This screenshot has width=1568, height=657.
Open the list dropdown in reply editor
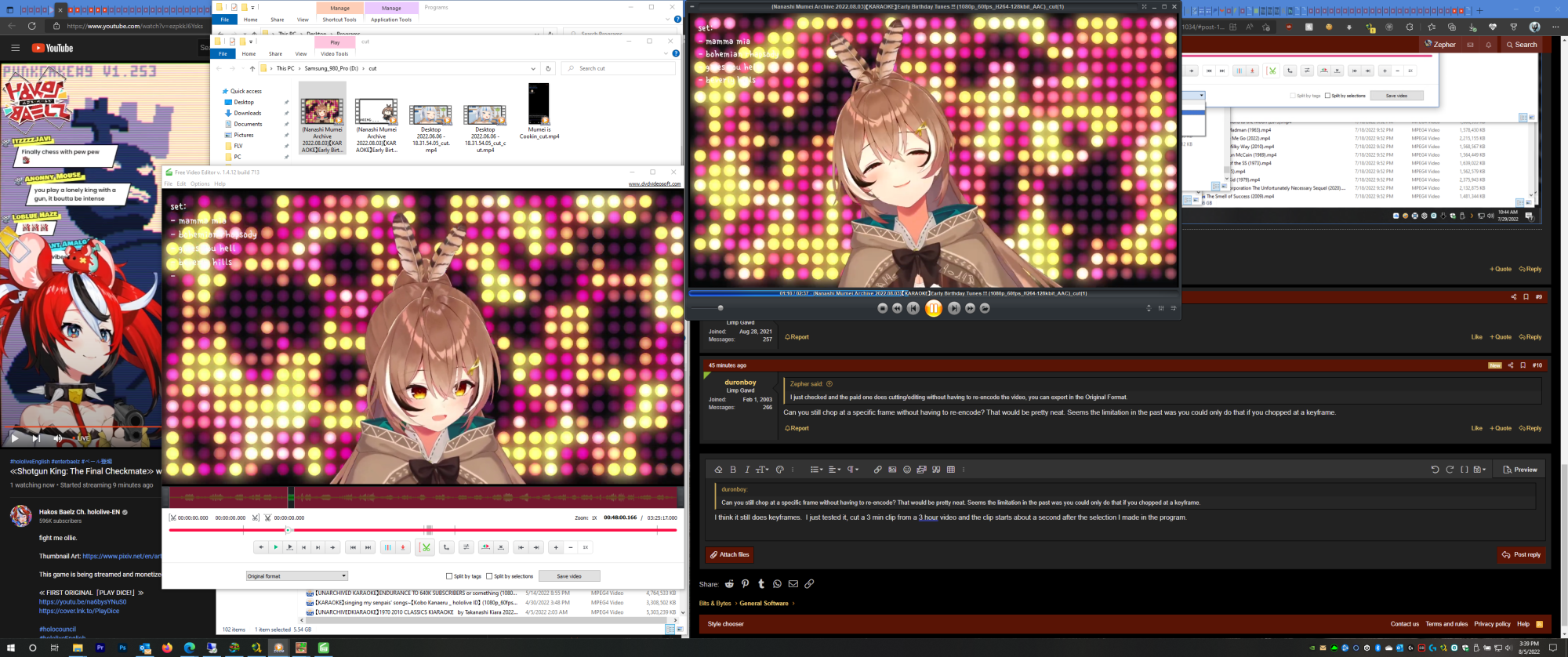pos(816,470)
